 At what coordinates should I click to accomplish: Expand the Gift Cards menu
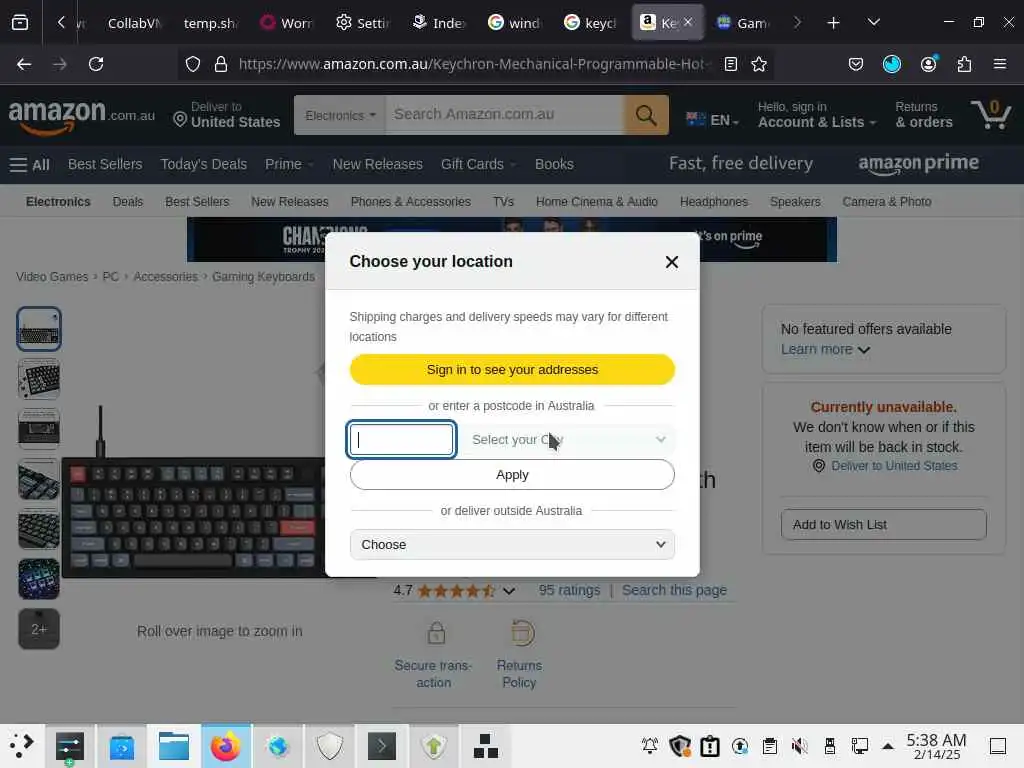coord(478,165)
